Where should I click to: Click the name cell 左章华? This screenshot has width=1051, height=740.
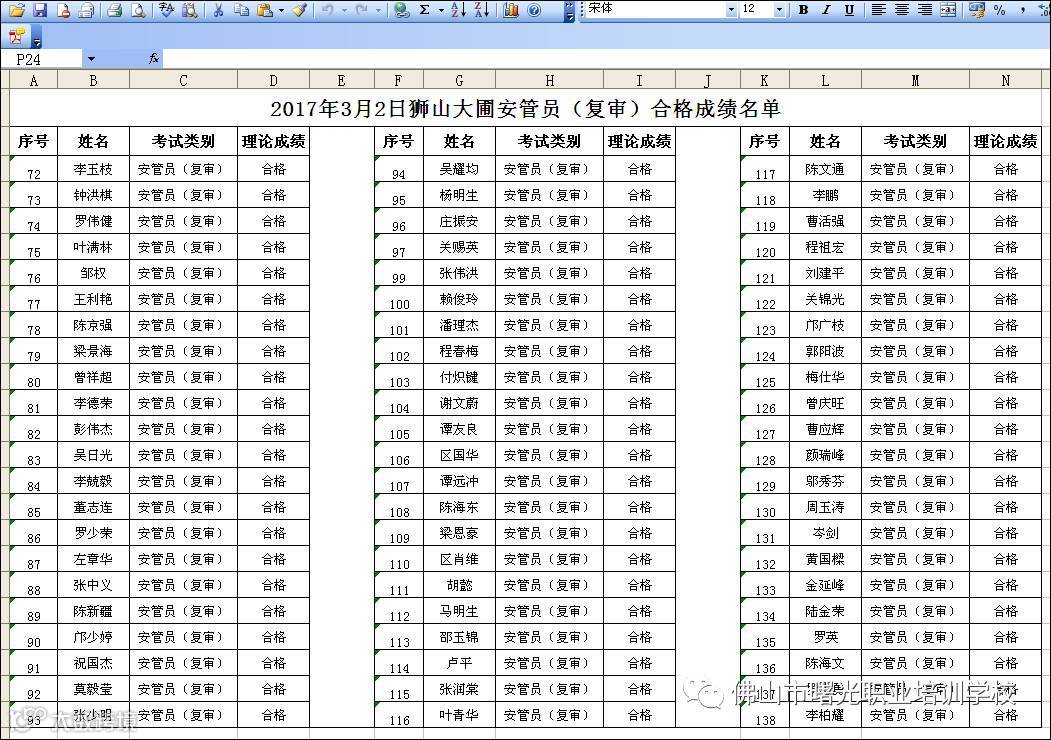point(93,559)
